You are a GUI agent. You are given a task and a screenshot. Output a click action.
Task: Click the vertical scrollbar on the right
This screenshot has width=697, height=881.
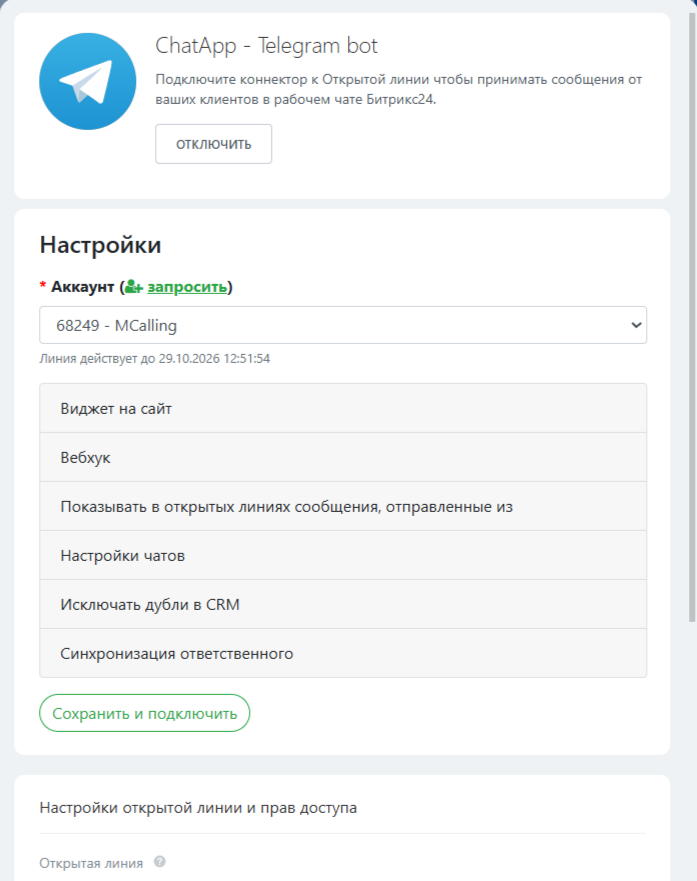pos(691,300)
